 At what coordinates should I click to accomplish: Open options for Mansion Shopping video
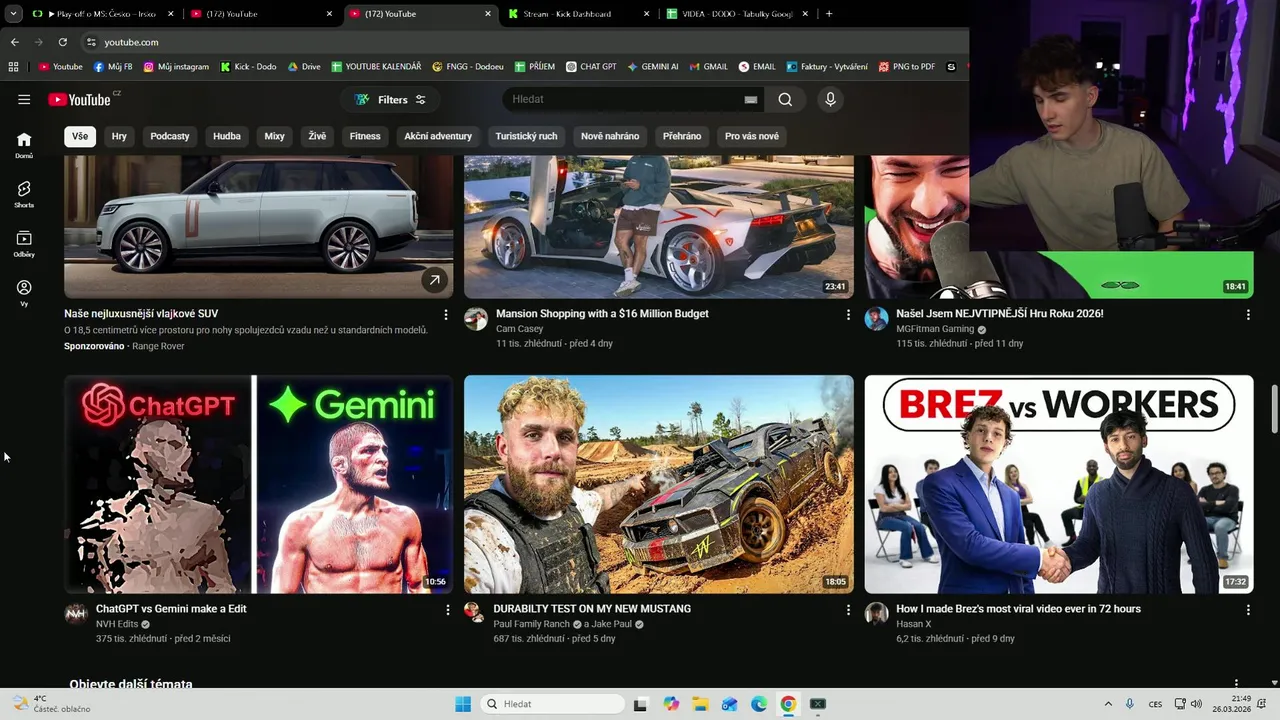[x=848, y=314]
